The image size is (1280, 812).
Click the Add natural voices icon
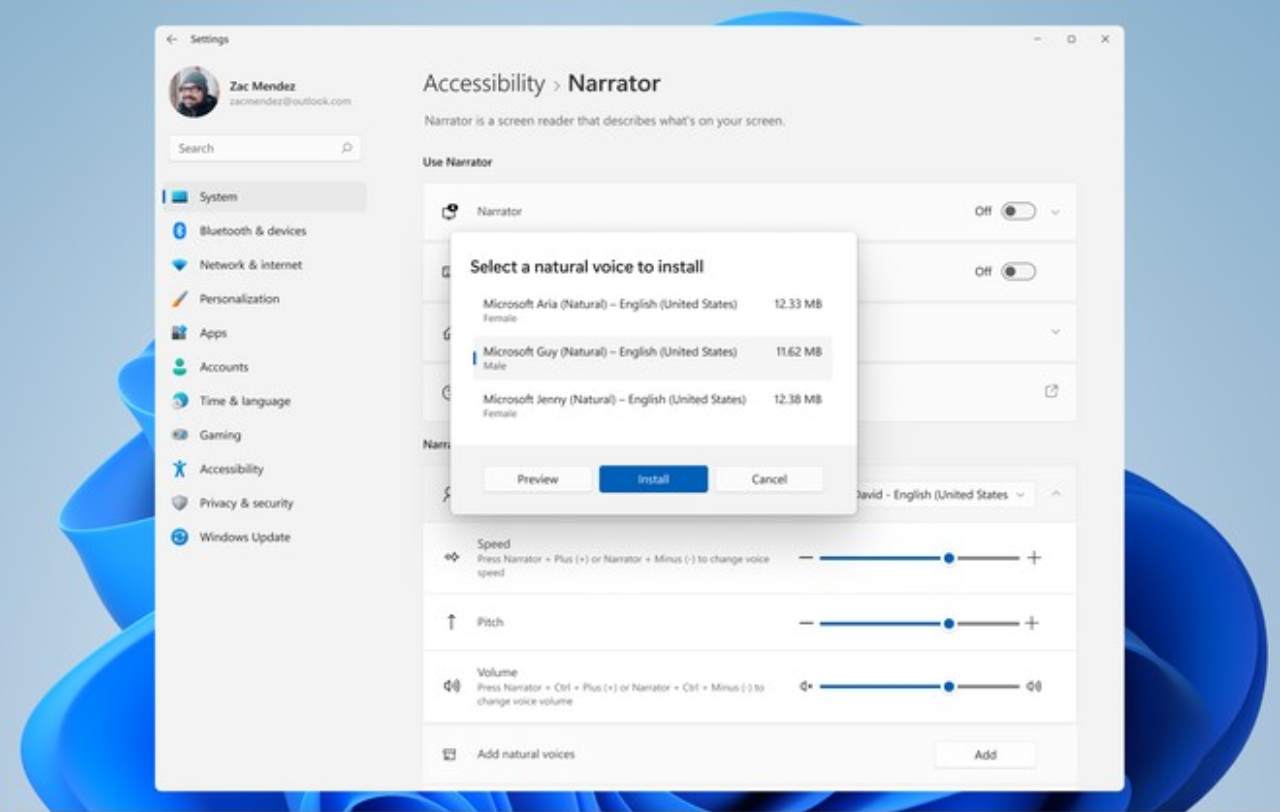click(450, 754)
